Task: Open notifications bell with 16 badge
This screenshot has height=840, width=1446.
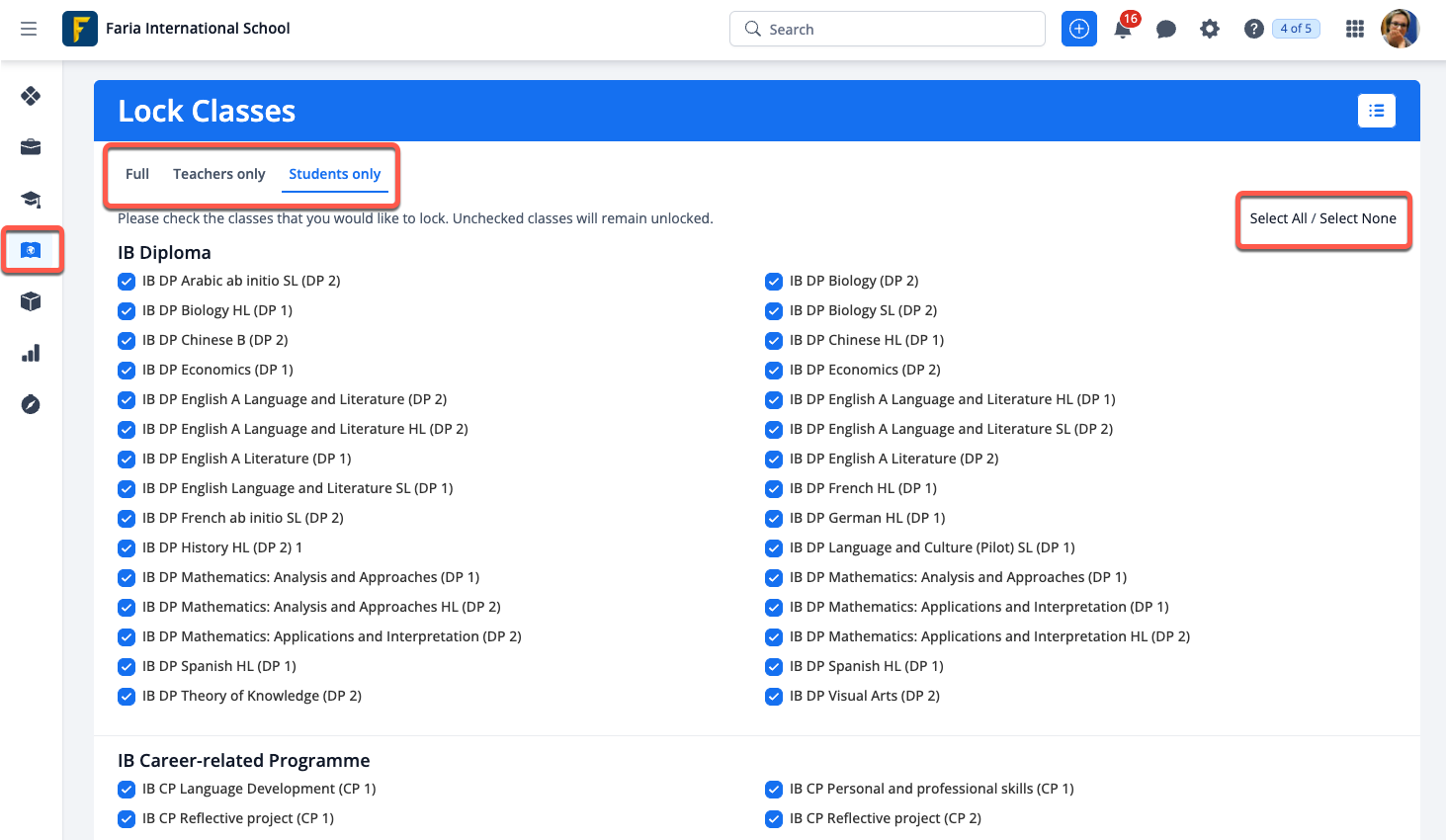Action: pos(1123,29)
